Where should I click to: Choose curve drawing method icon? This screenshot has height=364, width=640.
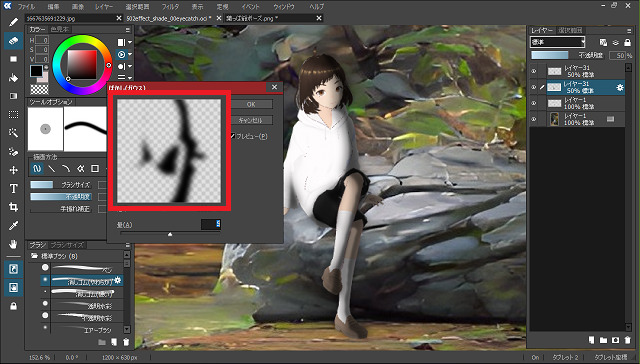tap(66, 168)
